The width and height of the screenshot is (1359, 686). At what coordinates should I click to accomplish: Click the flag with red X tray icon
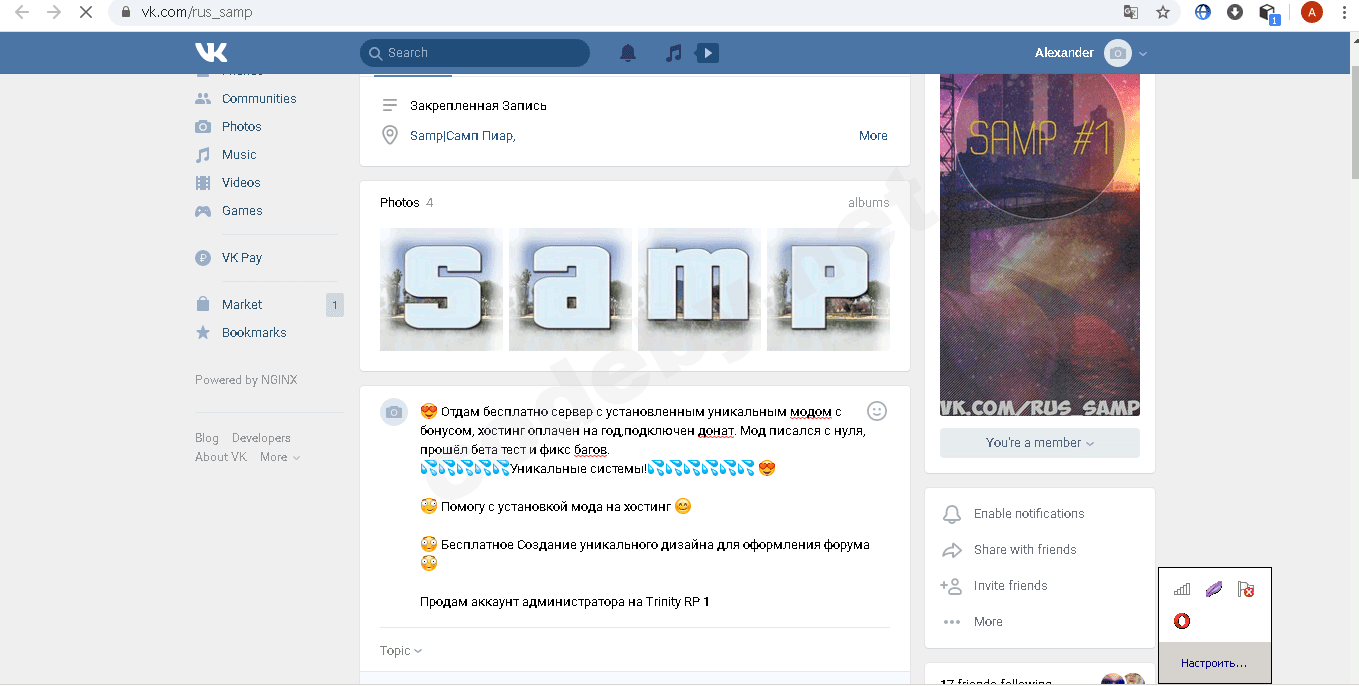1245,590
